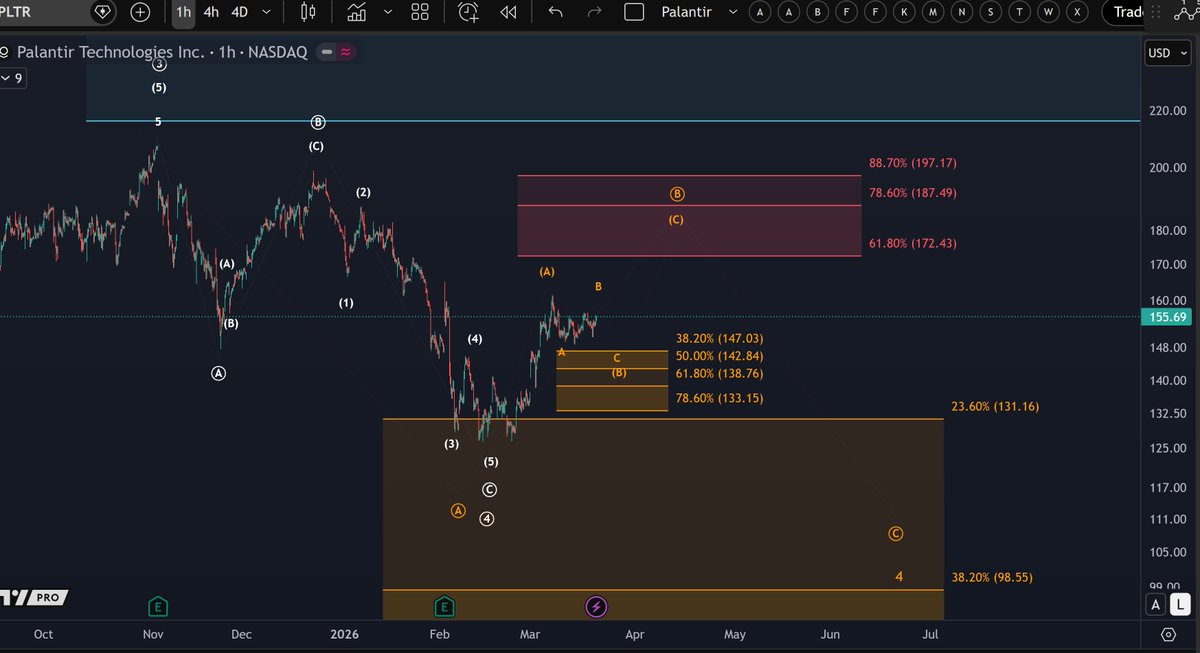Image resolution: width=1200 pixels, height=653 pixels.
Task: Click the white circled A wave label
Action: (x=219, y=373)
